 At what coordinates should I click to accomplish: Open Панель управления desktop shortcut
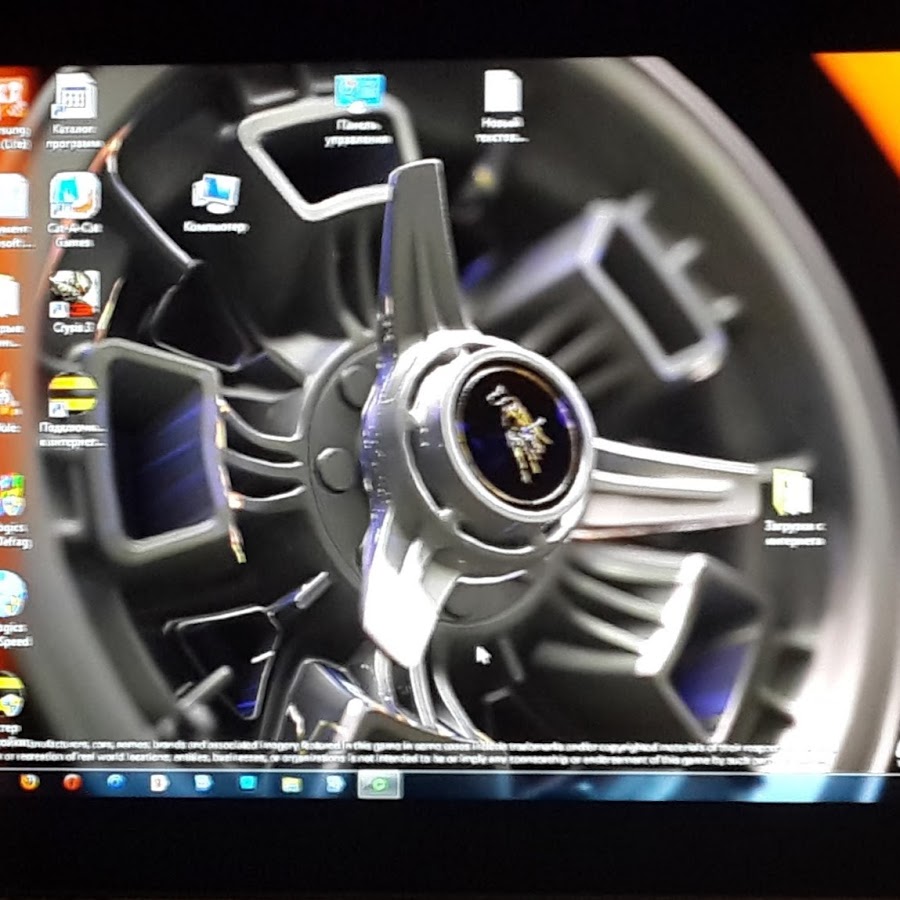point(359,94)
